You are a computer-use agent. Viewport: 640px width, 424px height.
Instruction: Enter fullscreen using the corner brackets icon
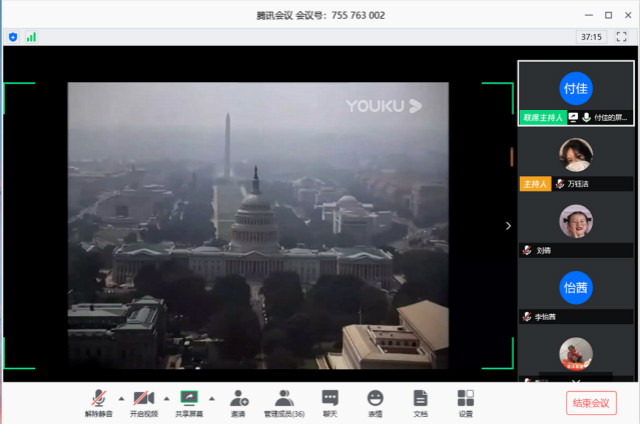[x=621, y=37]
